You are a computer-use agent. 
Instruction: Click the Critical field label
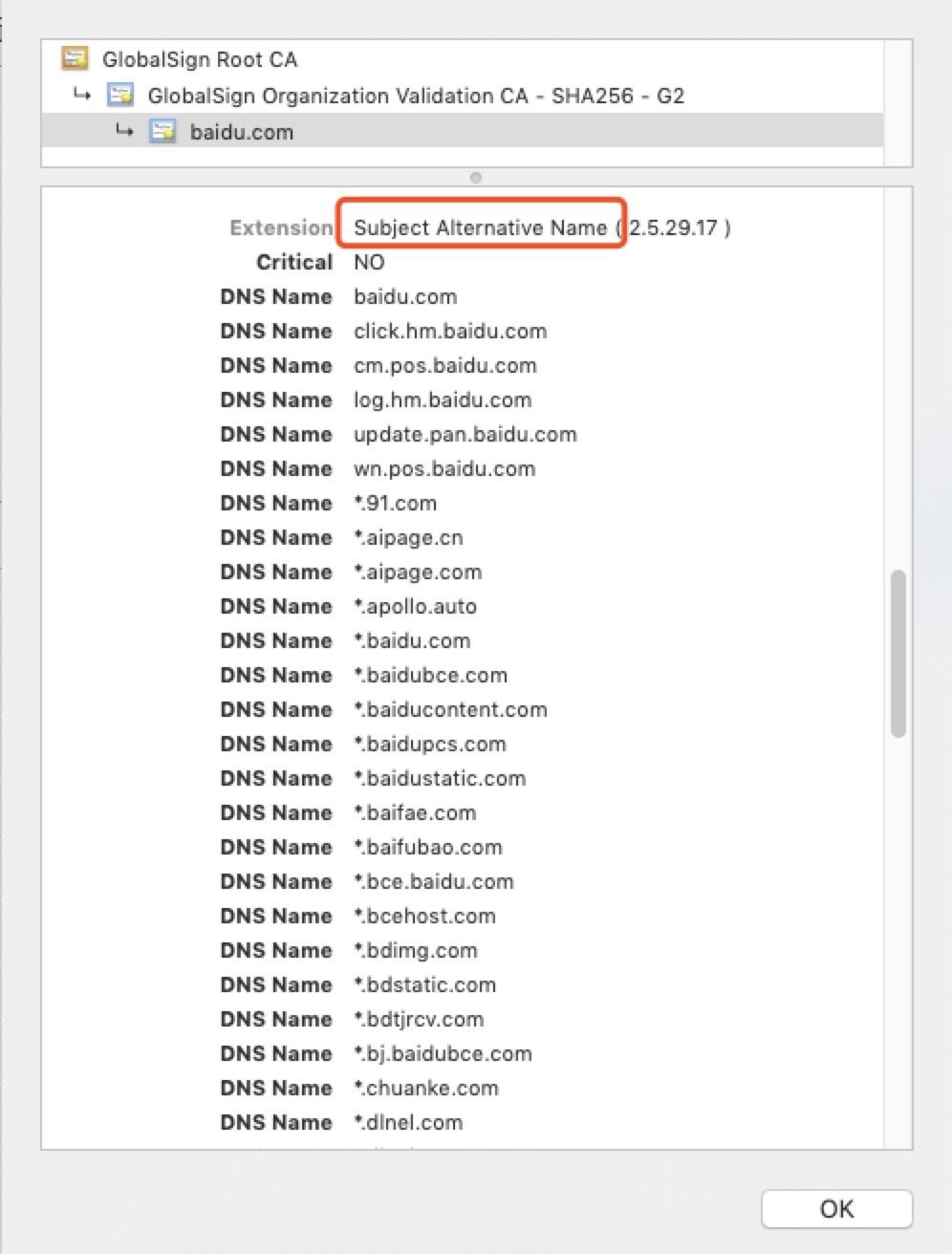[294, 262]
